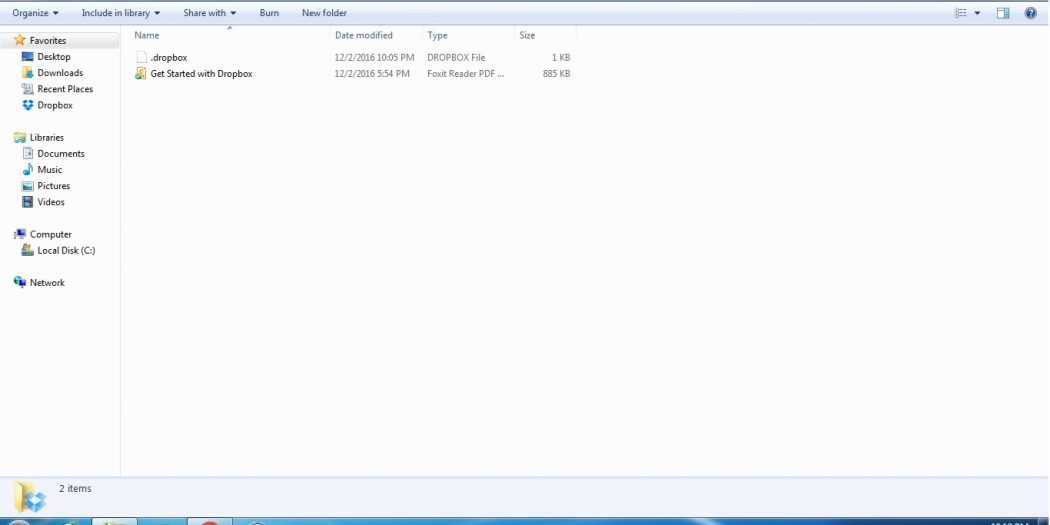
Task: Expand the Share with menu
Action: [210, 13]
